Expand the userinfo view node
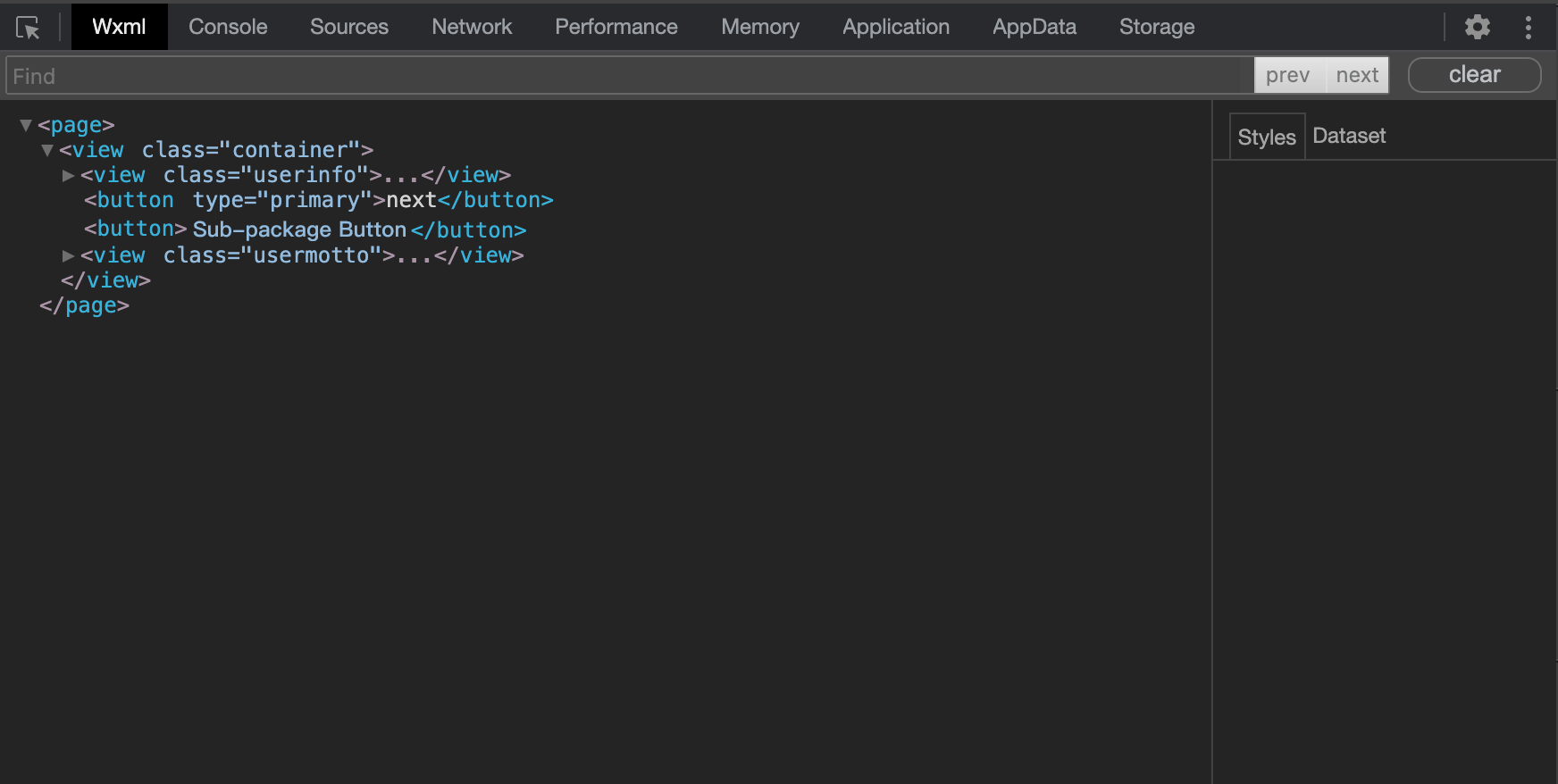1558x784 pixels. coord(68,175)
